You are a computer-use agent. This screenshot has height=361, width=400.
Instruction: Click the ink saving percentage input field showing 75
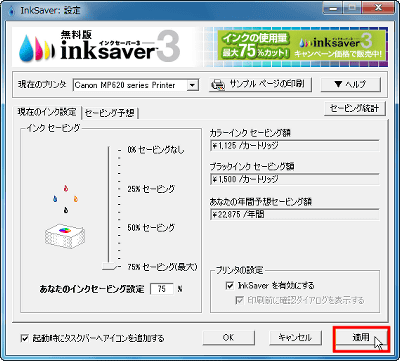point(162,289)
